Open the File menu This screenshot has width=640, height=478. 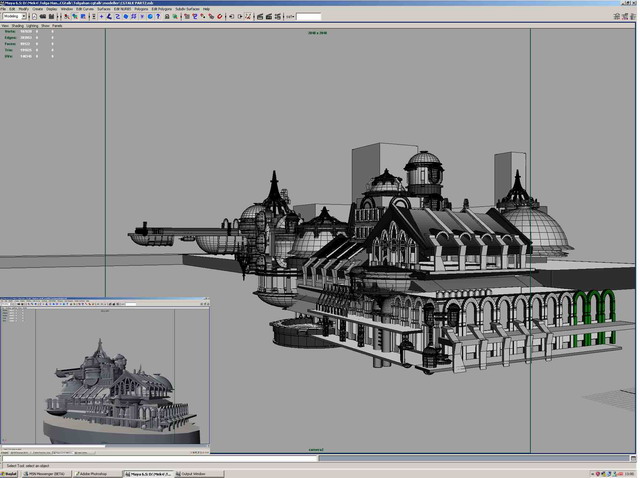(4, 9)
